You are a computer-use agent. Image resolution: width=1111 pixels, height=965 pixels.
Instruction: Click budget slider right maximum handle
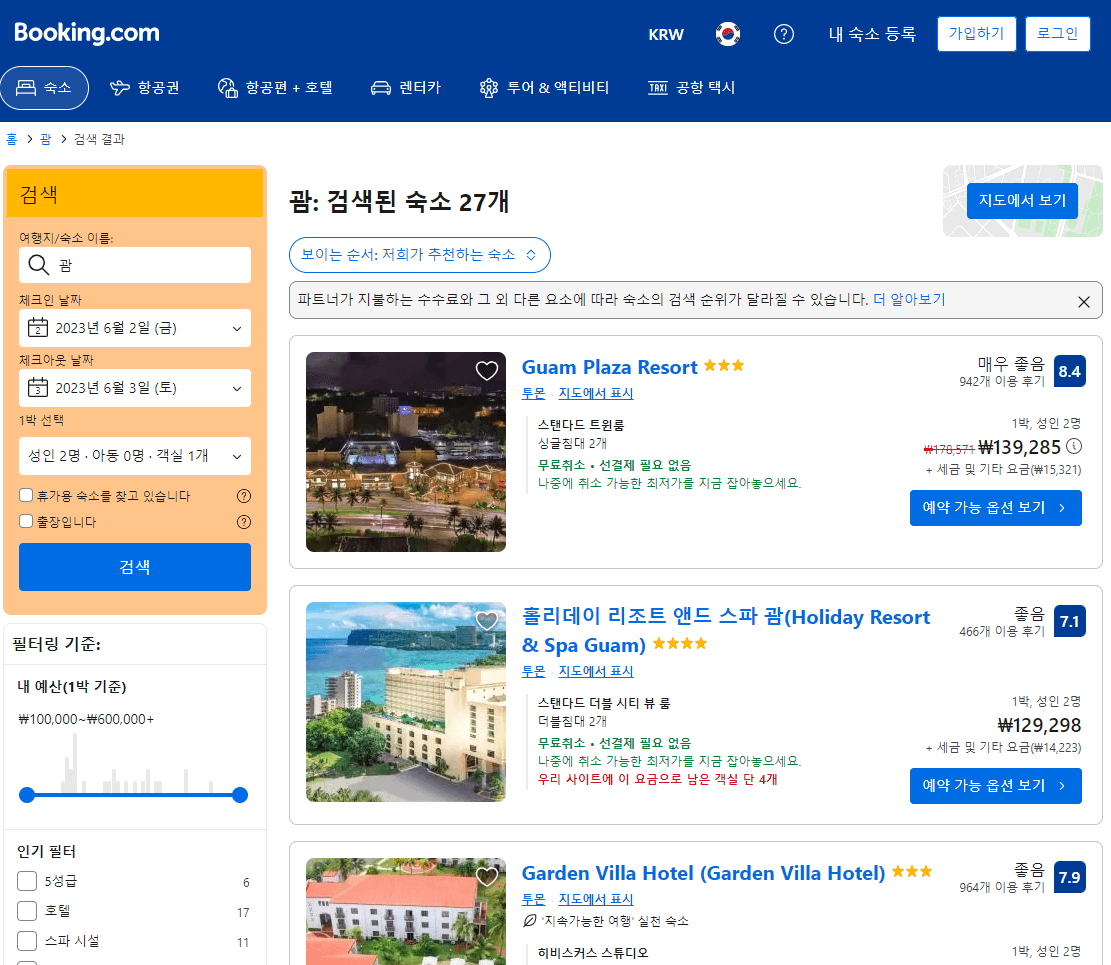pos(240,795)
